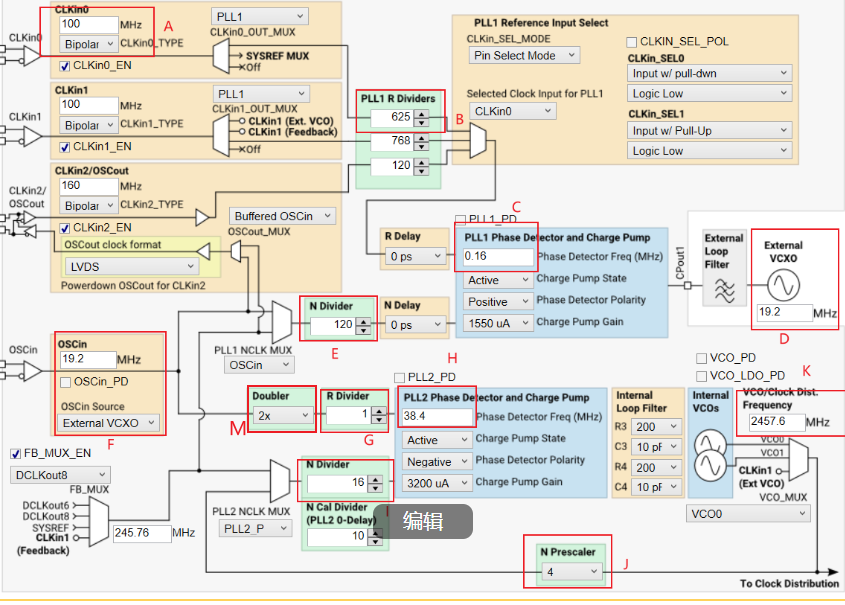845x605 pixels.
Task: Click the FB_MUX multiplexer symbol
Action: point(99,521)
